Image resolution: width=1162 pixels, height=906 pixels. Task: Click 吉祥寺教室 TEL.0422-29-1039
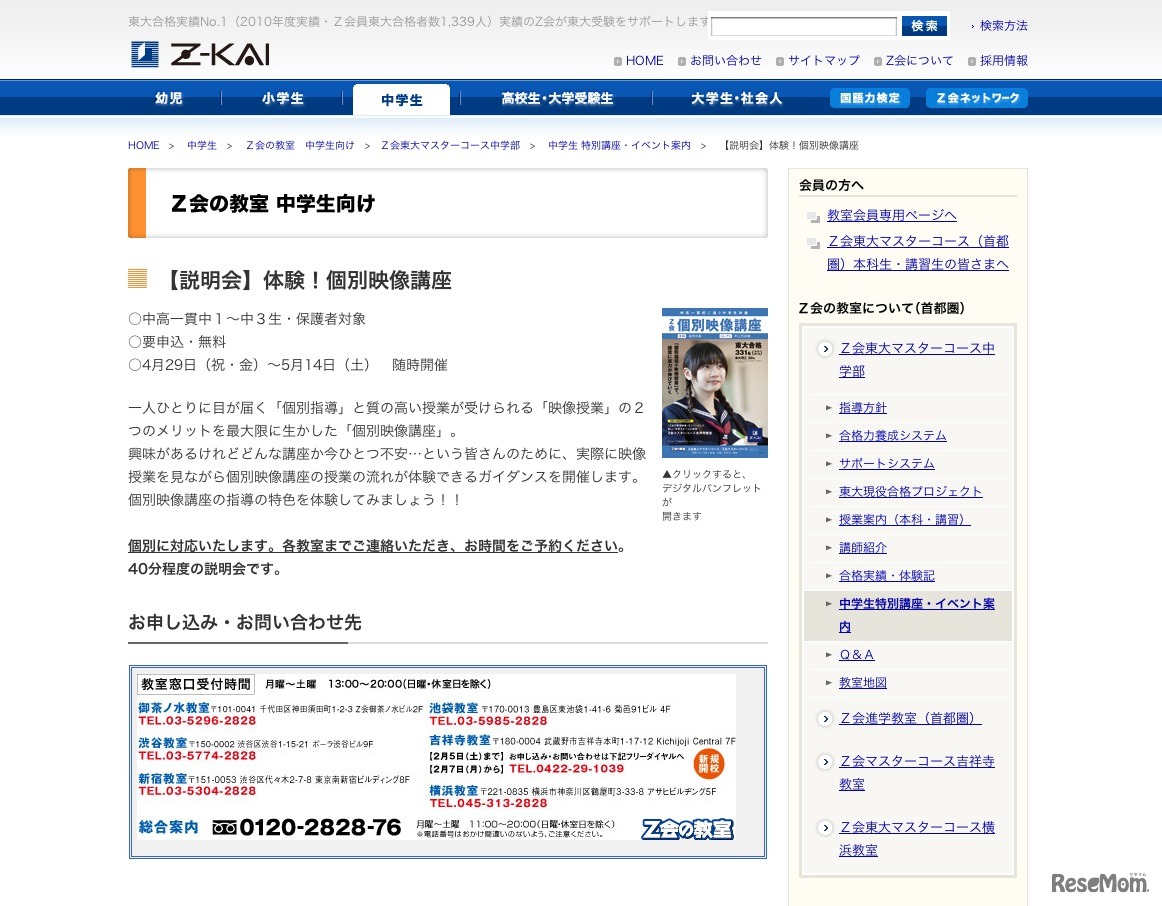(566, 769)
